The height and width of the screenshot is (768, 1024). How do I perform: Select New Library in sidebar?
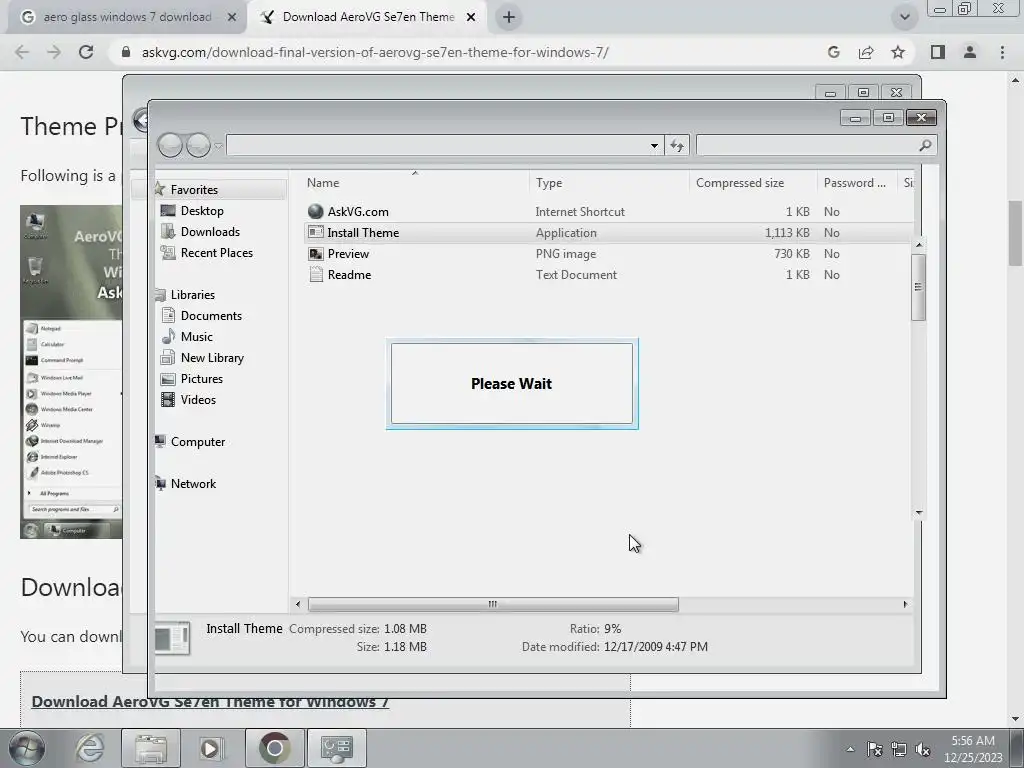click(212, 357)
